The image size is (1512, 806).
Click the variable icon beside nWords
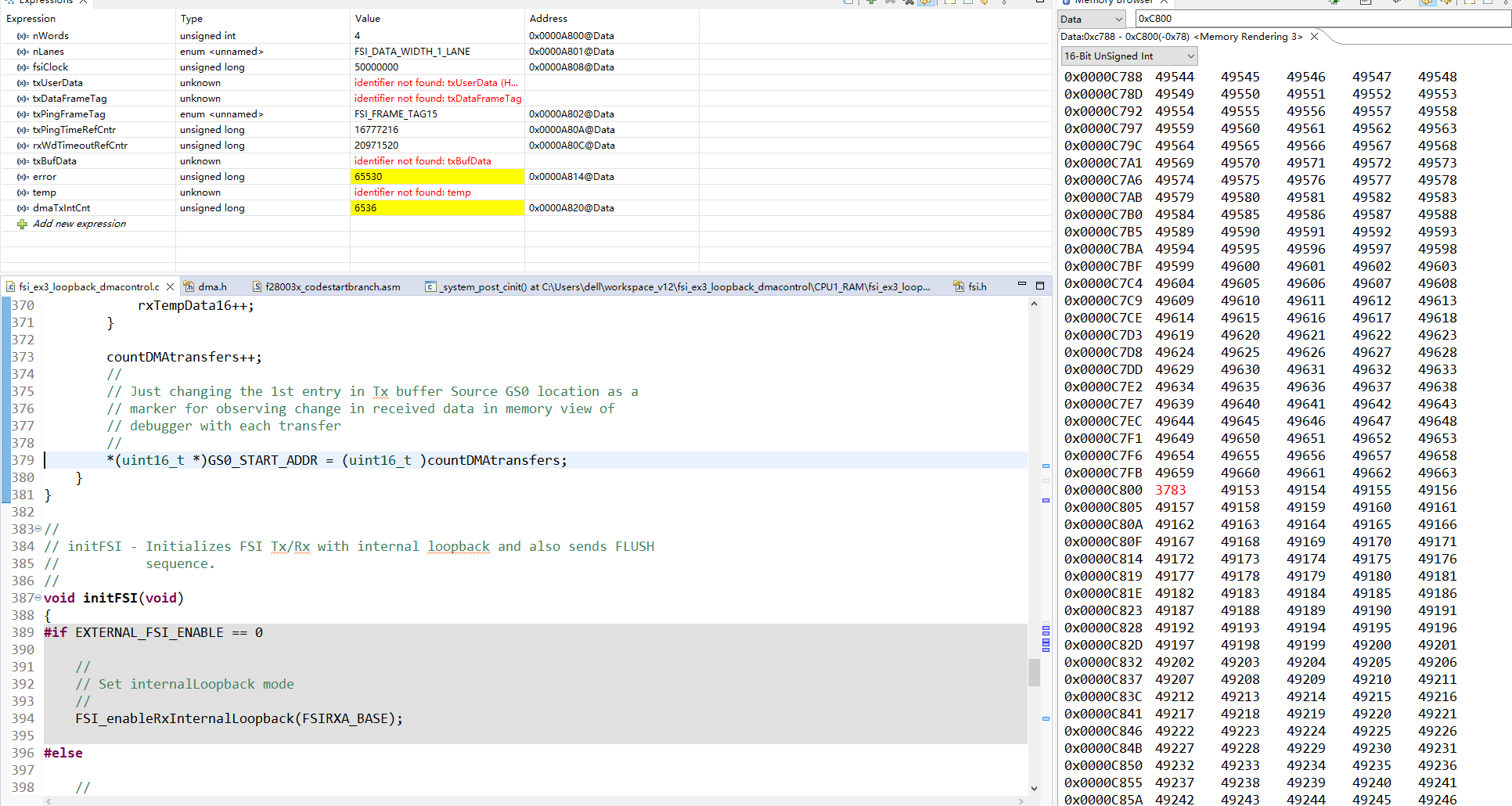coord(23,36)
